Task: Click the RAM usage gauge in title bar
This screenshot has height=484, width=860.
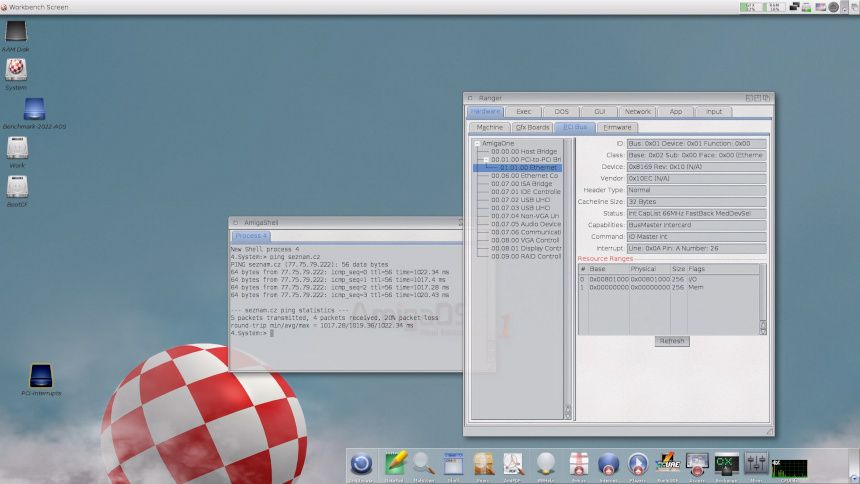Action: [773, 7]
